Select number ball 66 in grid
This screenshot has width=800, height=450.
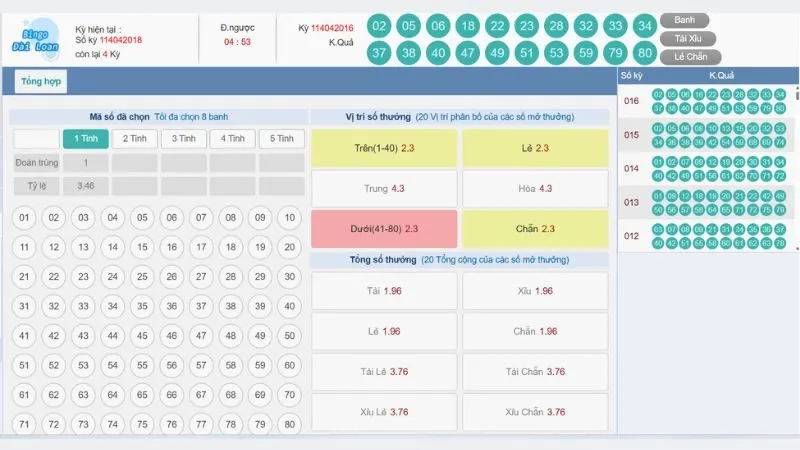pos(171,395)
